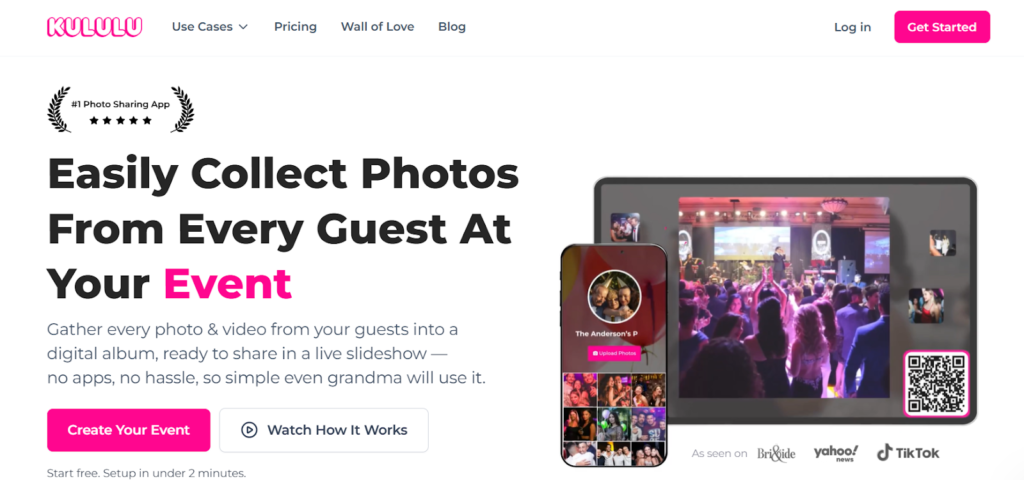Click the Upload Photos button on the phone
This screenshot has height=480, width=1024.
tap(614, 353)
